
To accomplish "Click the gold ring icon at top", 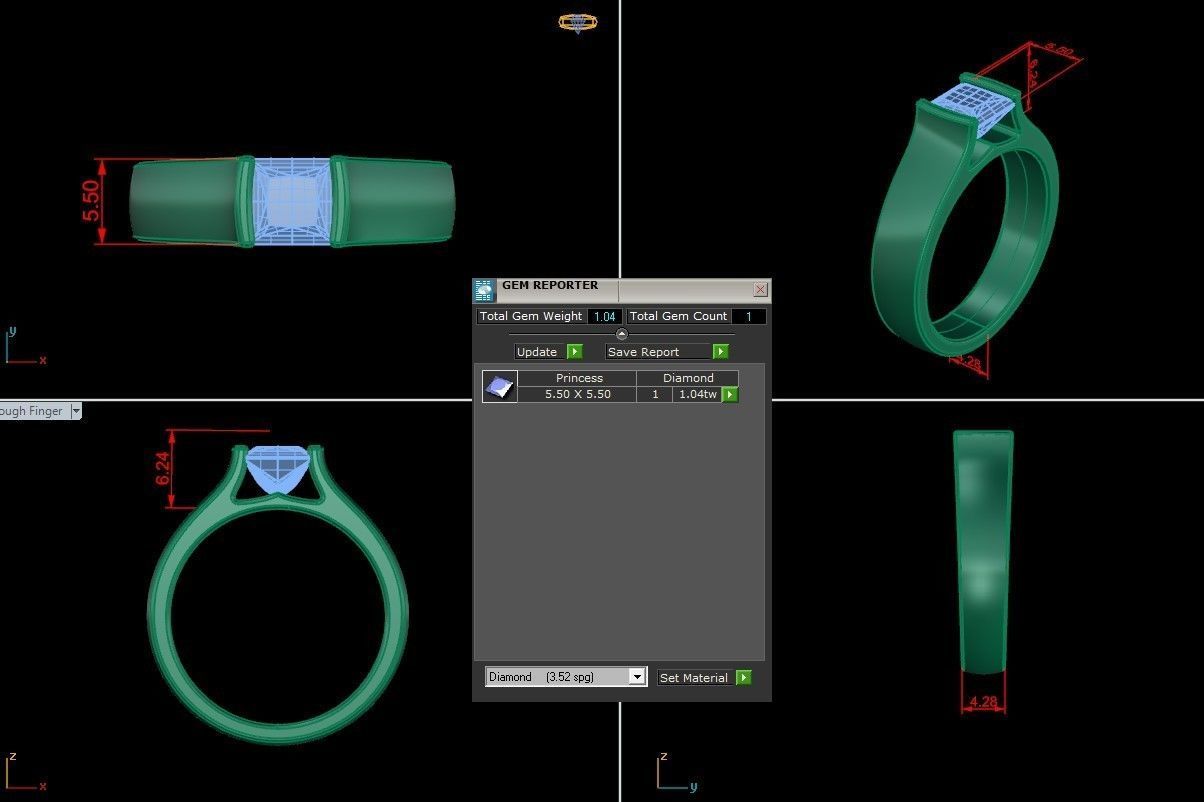I will pyautogui.click(x=578, y=22).
